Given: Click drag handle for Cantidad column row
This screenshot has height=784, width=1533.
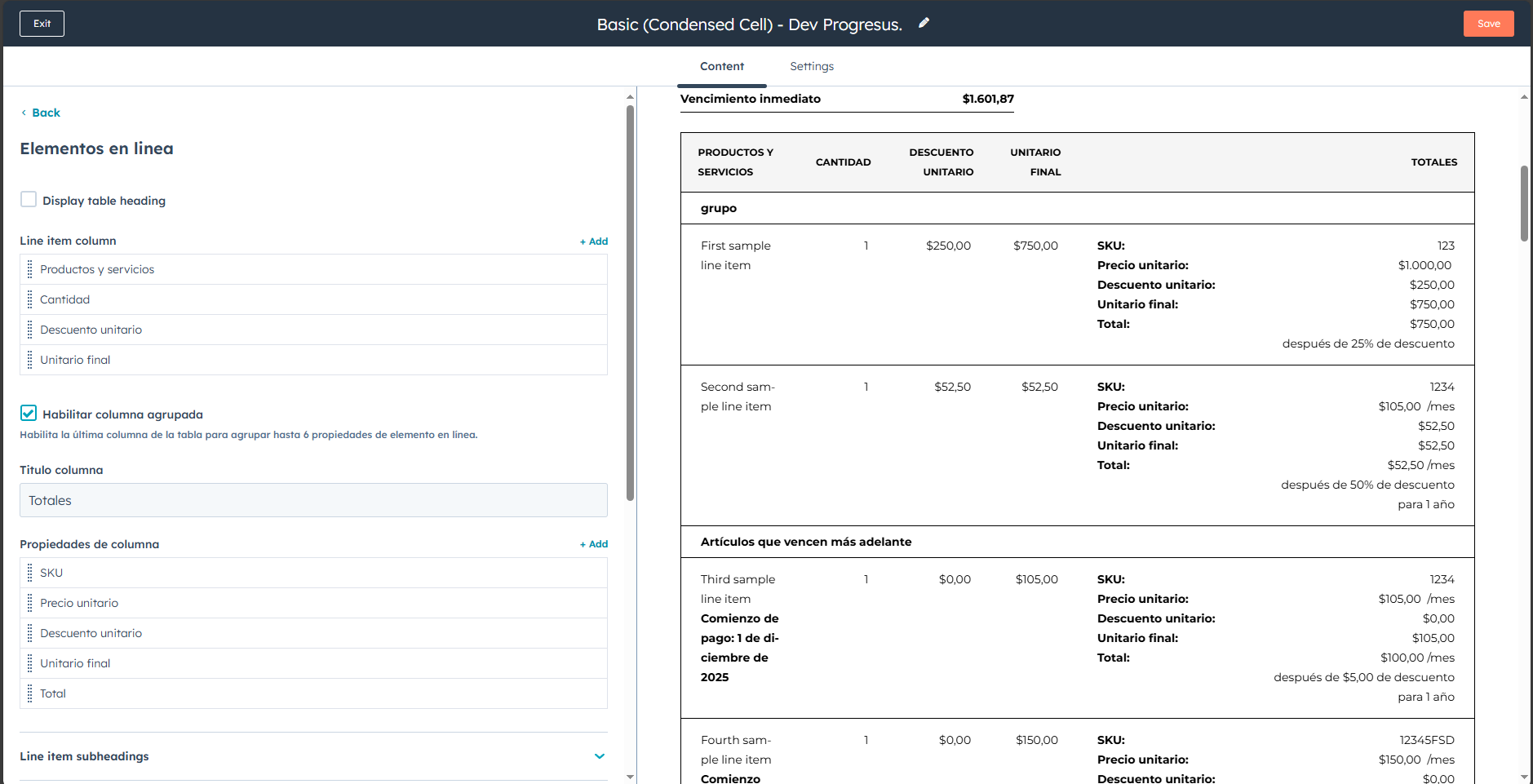Looking at the screenshot, I should pos(30,299).
